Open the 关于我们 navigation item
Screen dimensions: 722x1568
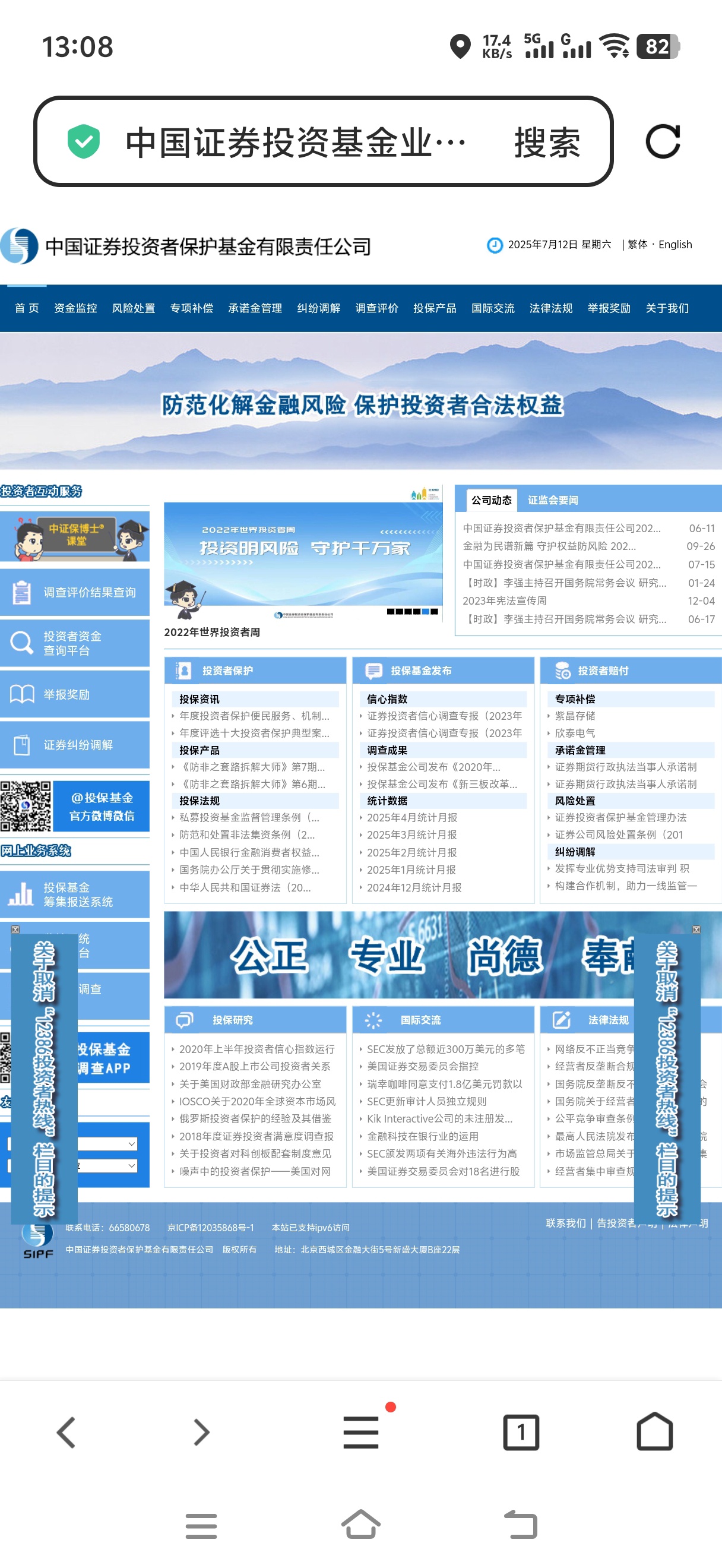[x=667, y=308]
